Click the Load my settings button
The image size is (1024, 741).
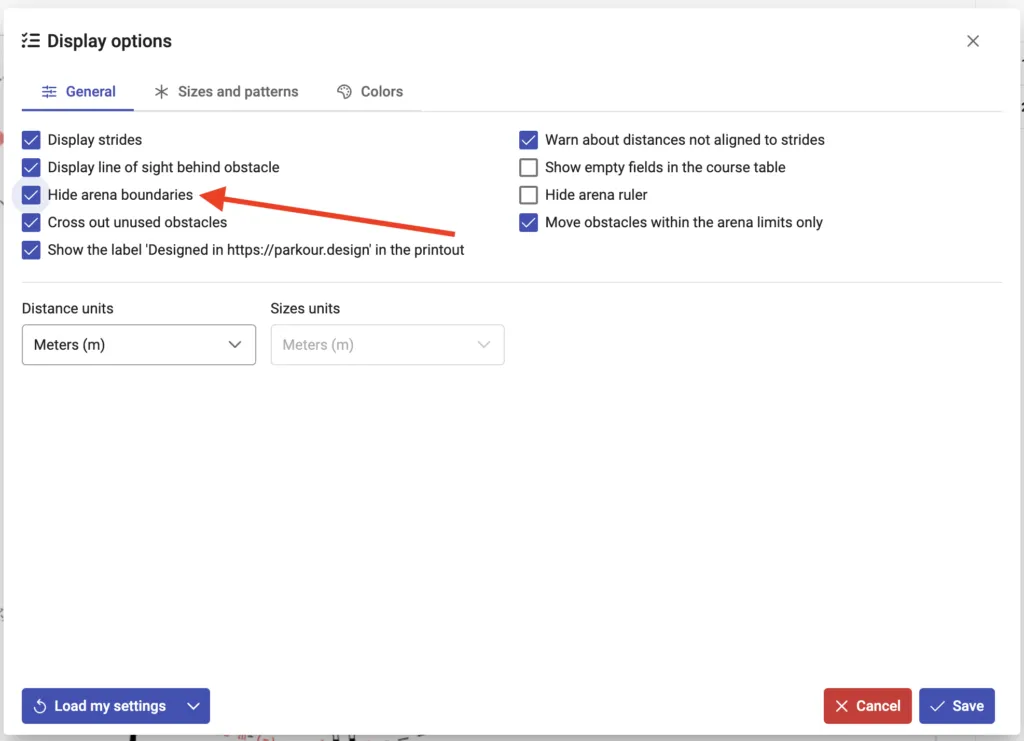point(100,706)
